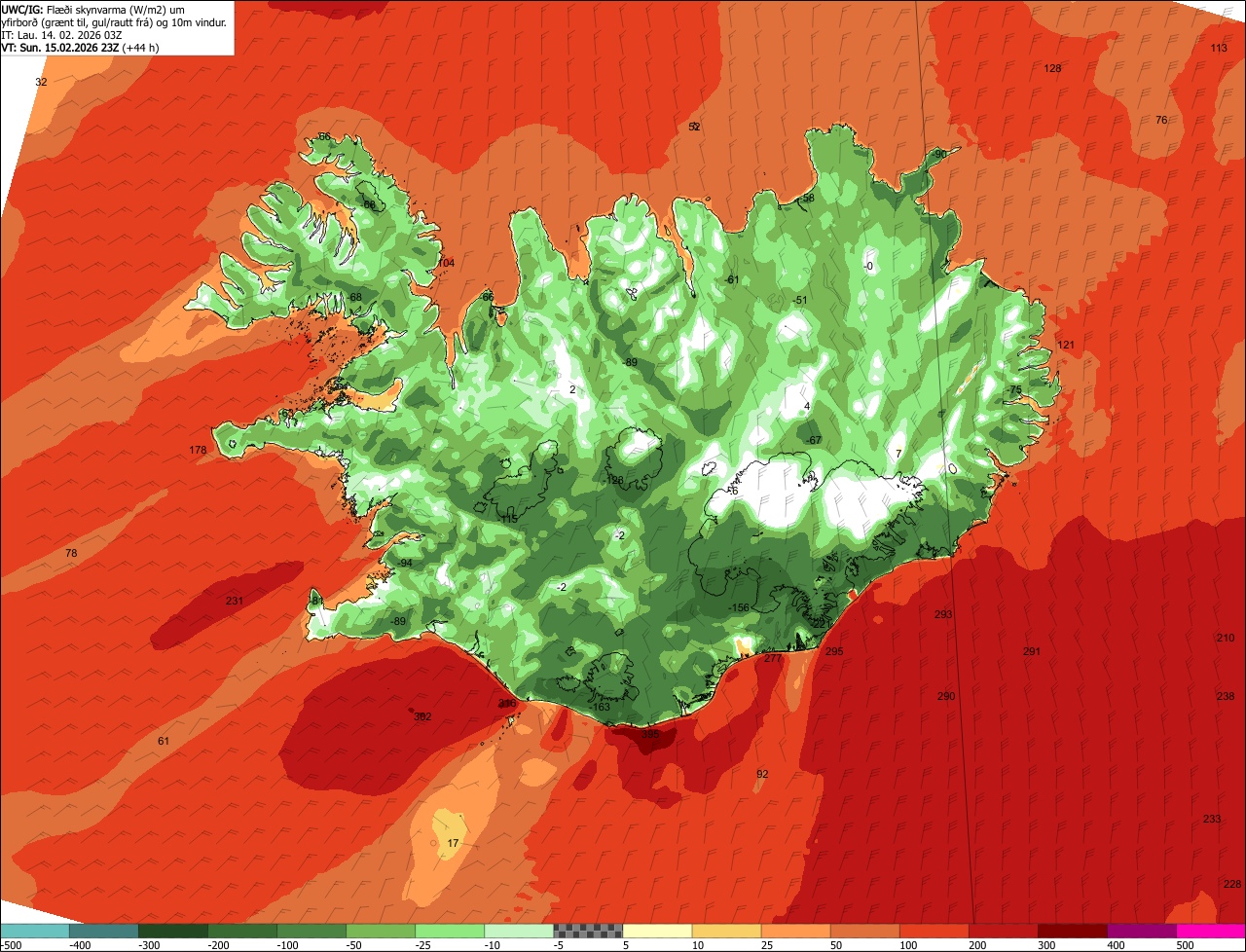Image resolution: width=1246 pixels, height=952 pixels.
Task: Click the value 78 on the map
Action: pos(70,553)
